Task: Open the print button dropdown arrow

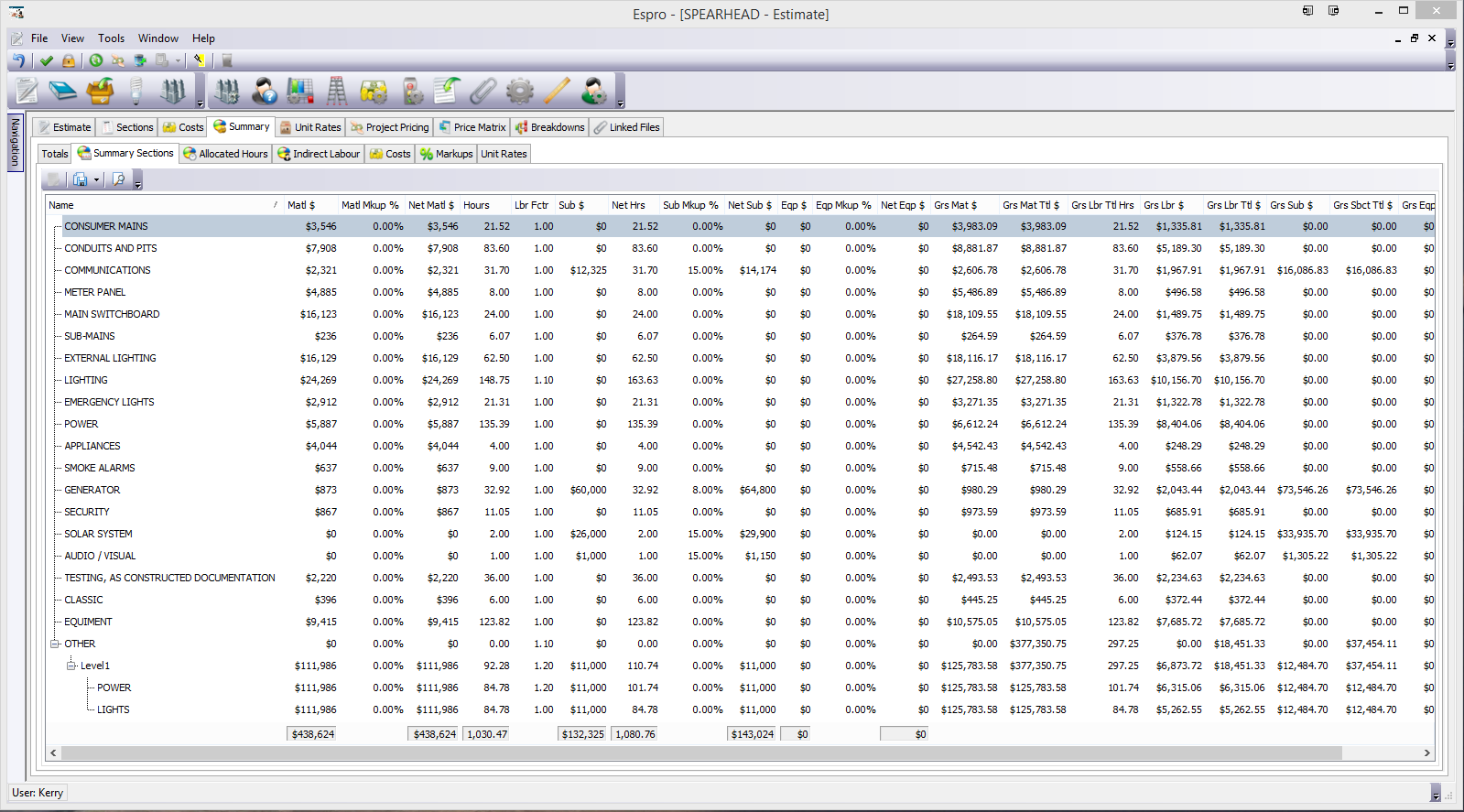Action: click(x=96, y=180)
